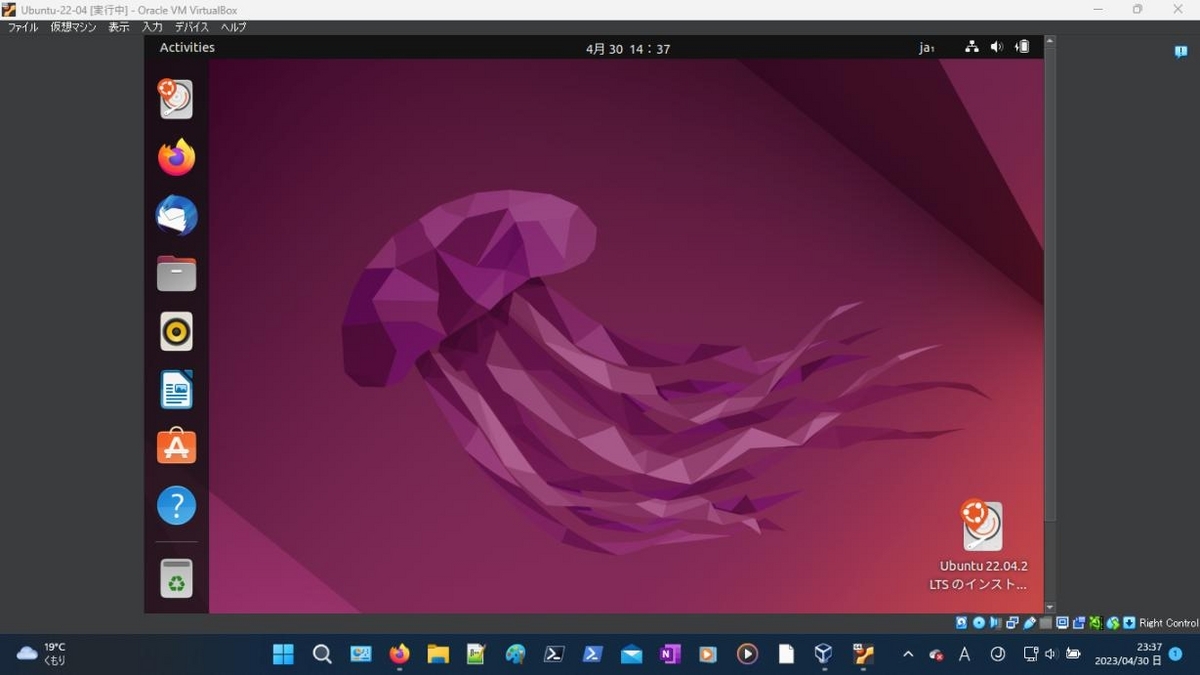Open File Explorer from the taskbar
The height and width of the screenshot is (675, 1200).
(x=438, y=654)
